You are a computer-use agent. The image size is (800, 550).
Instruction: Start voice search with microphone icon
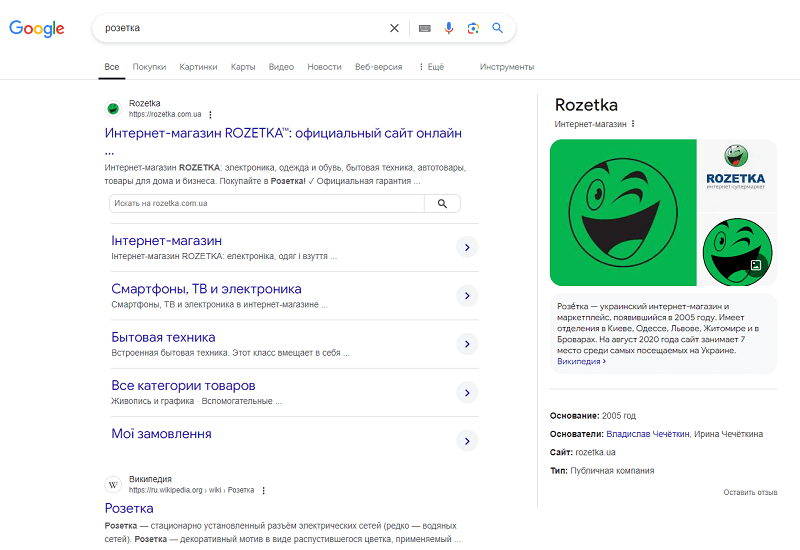[x=448, y=28]
